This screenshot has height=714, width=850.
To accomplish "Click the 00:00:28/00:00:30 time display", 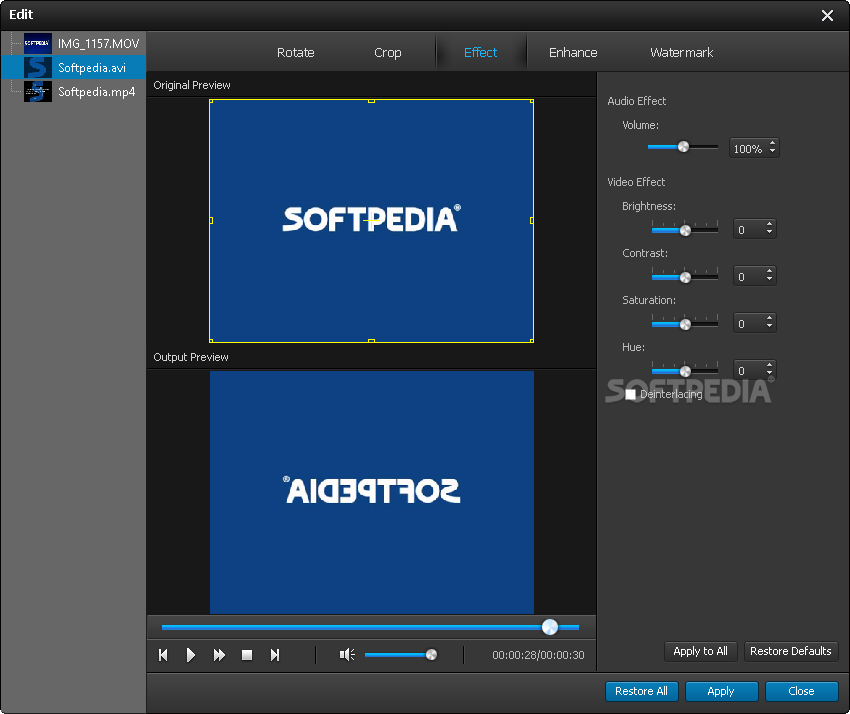I will tap(538, 655).
